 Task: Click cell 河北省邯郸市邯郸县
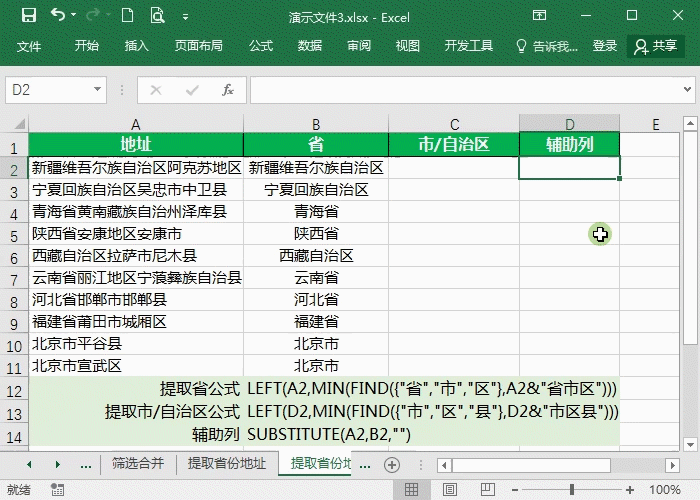pos(136,300)
